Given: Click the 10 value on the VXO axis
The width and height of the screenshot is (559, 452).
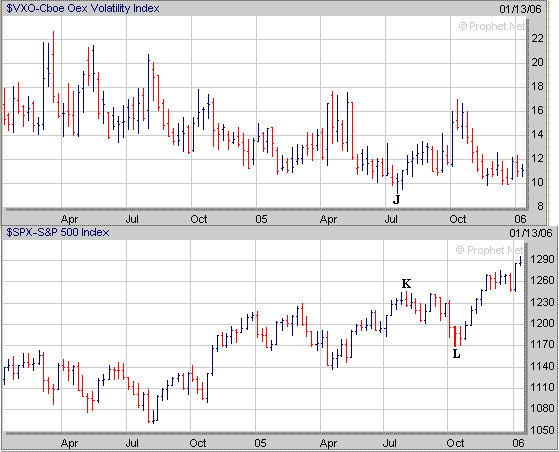Looking at the screenshot, I should click(x=537, y=182).
